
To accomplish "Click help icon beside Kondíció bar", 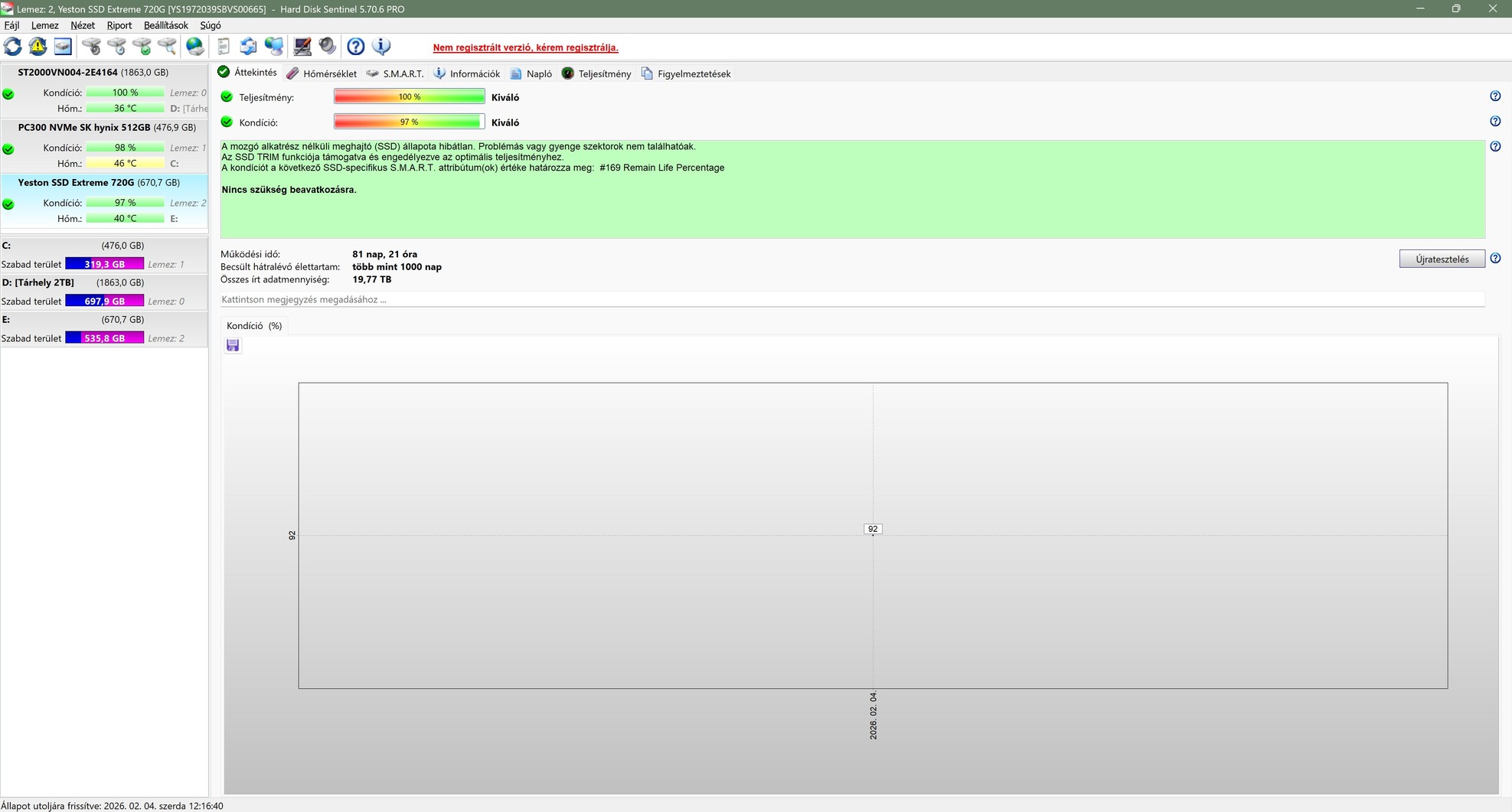I will (1495, 121).
